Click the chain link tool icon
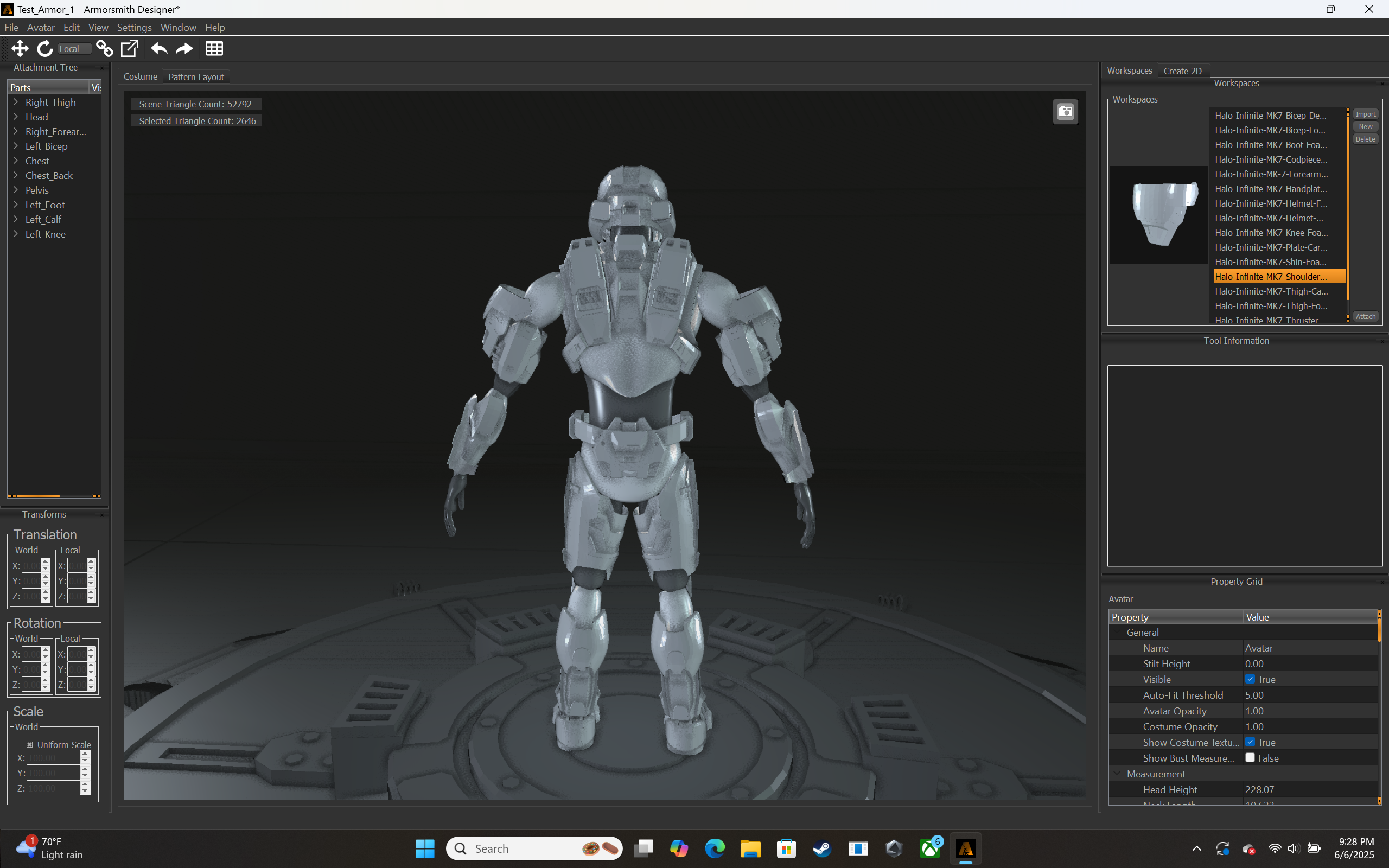The image size is (1389, 868). tap(105, 49)
